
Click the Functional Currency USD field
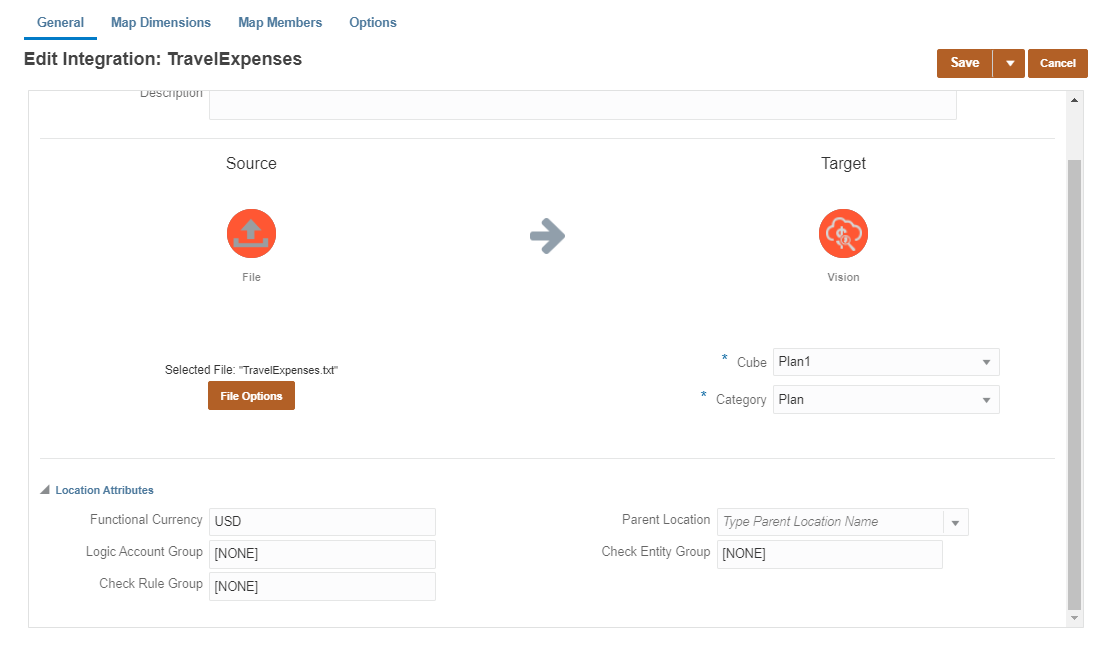pos(322,521)
